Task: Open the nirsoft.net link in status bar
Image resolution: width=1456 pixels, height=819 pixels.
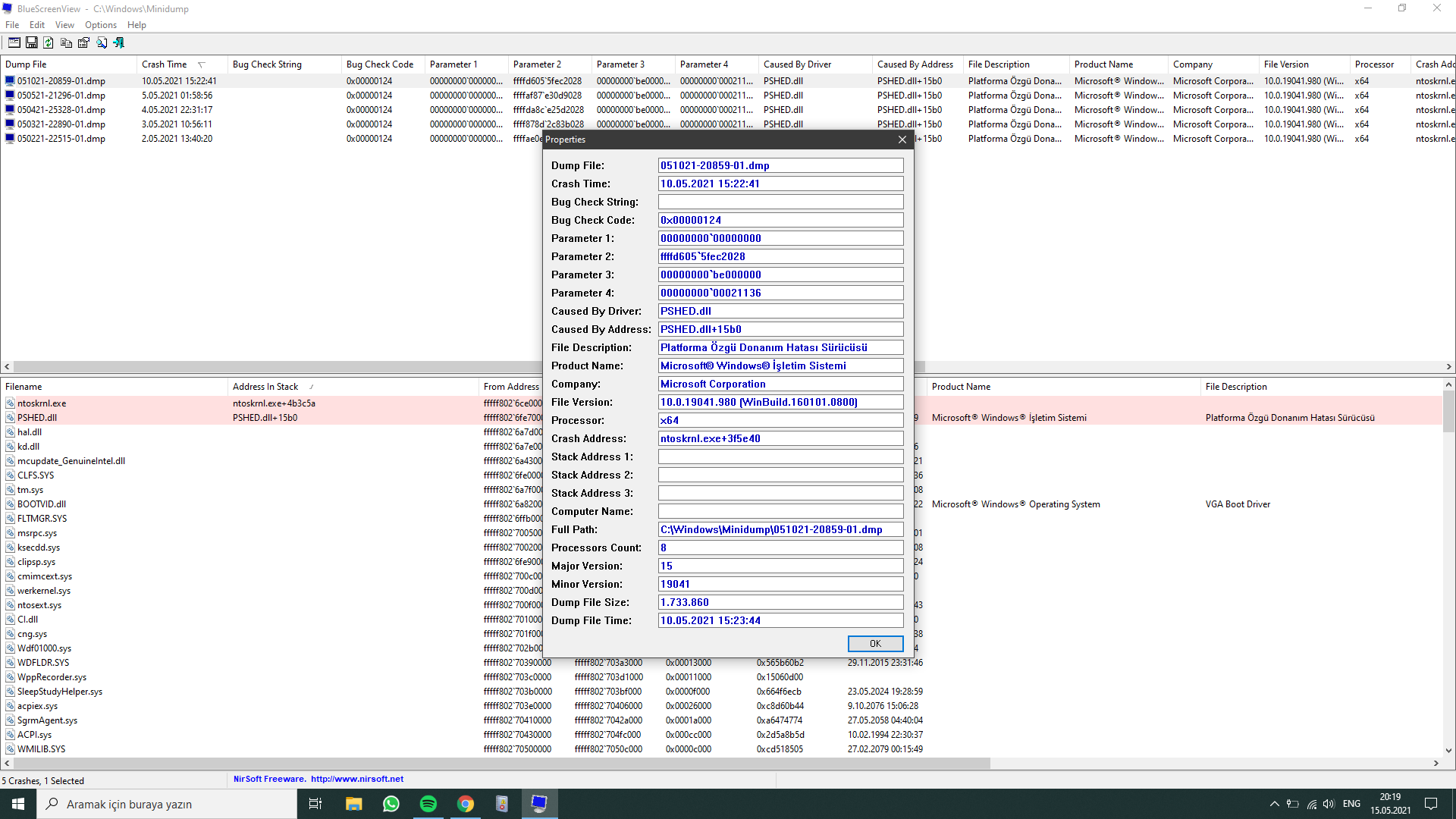Action: [x=356, y=779]
